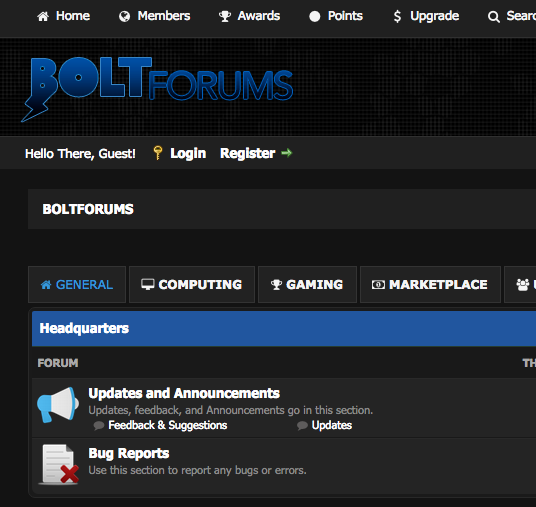This screenshot has width=536, height=507.
Task: Open Feedback & Suggestions subforum
Action: click(x=168, y=425)
